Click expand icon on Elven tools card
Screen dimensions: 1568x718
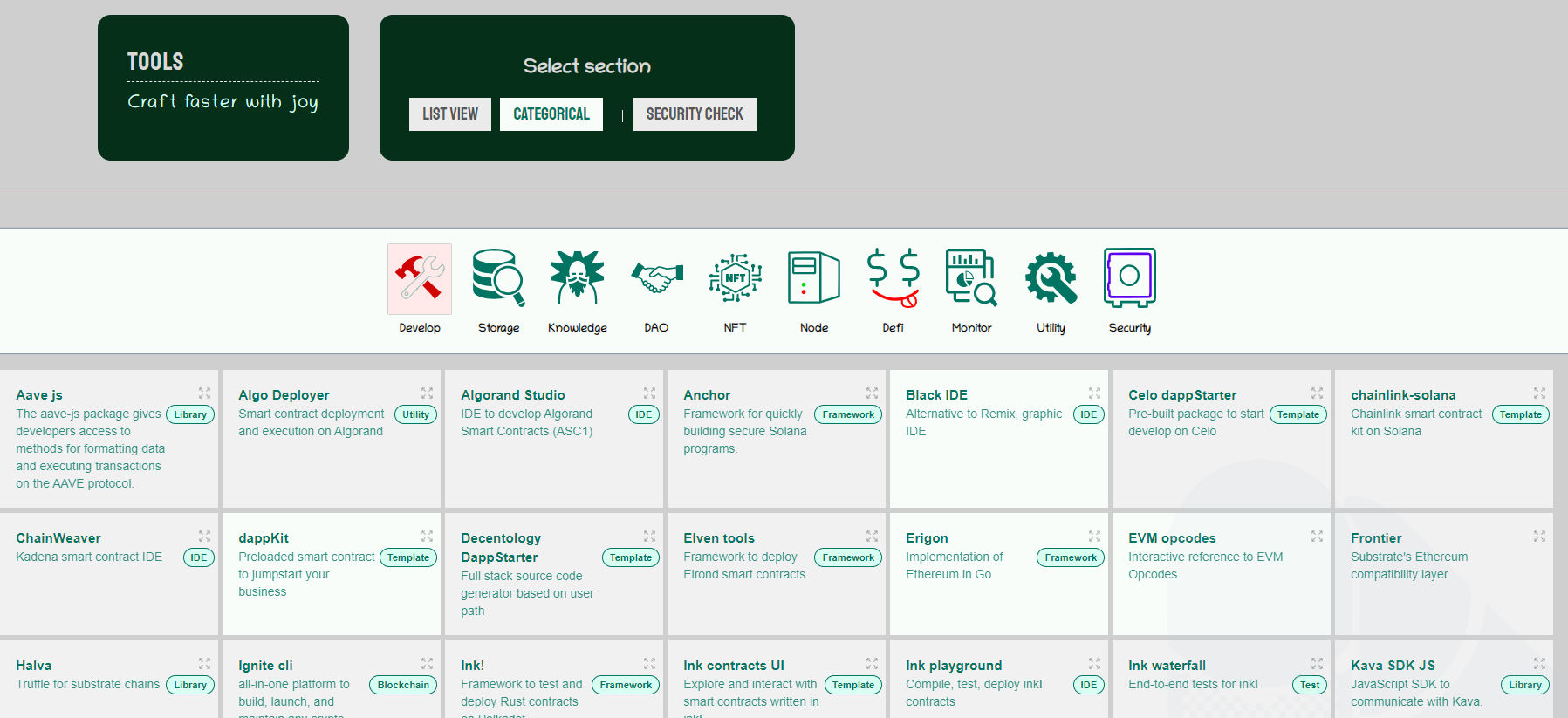(872, 537)
